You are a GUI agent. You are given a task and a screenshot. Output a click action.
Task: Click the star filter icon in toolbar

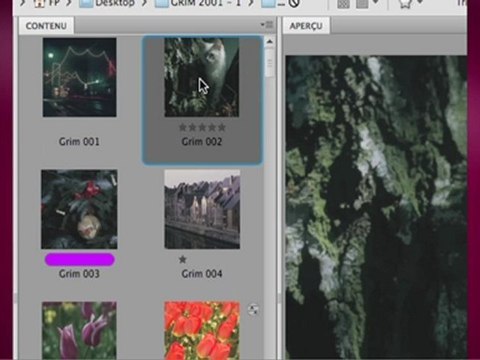click(405, 3)
